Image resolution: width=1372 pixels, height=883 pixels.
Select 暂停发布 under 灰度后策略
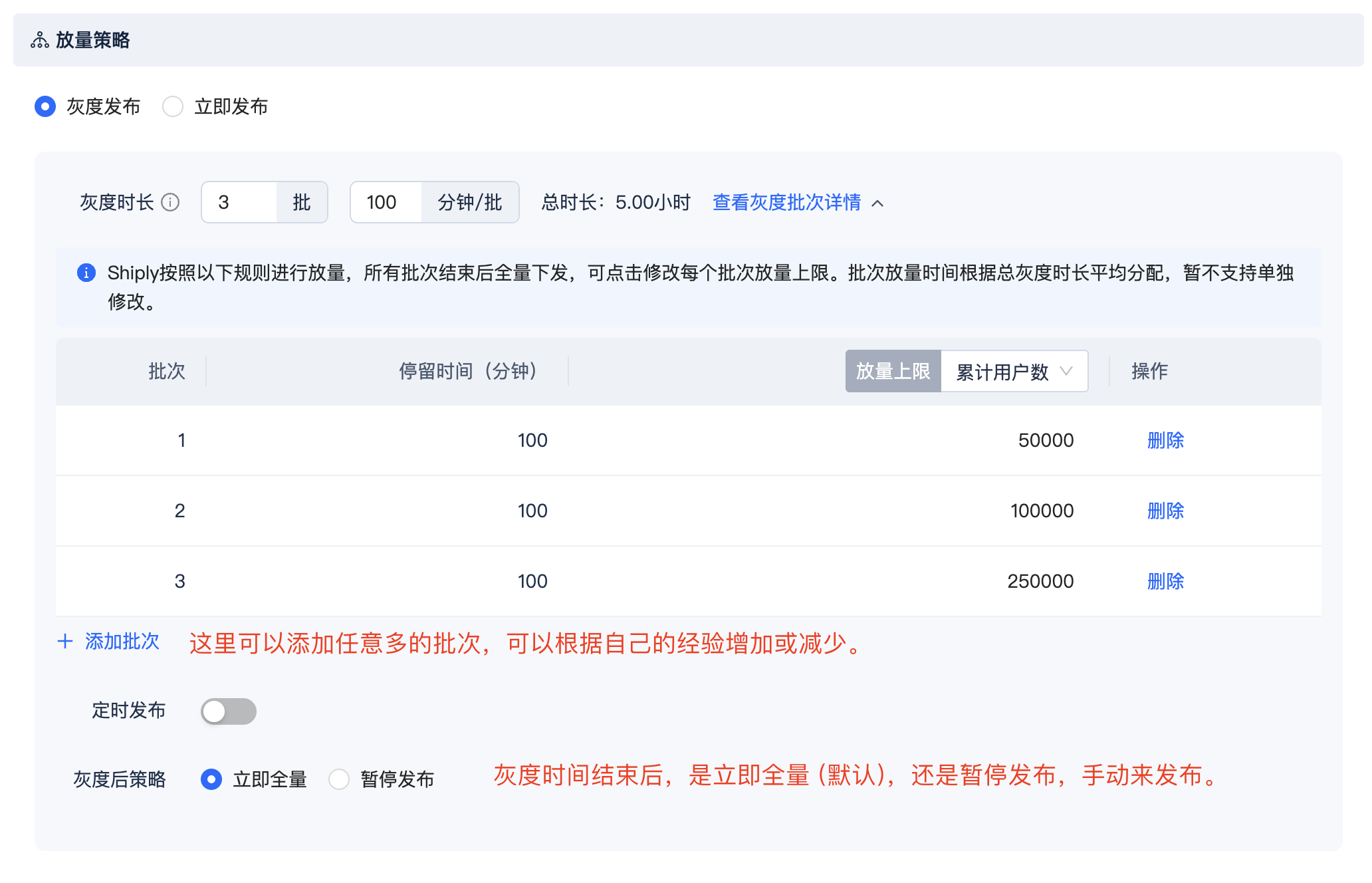tap(340, 779)
